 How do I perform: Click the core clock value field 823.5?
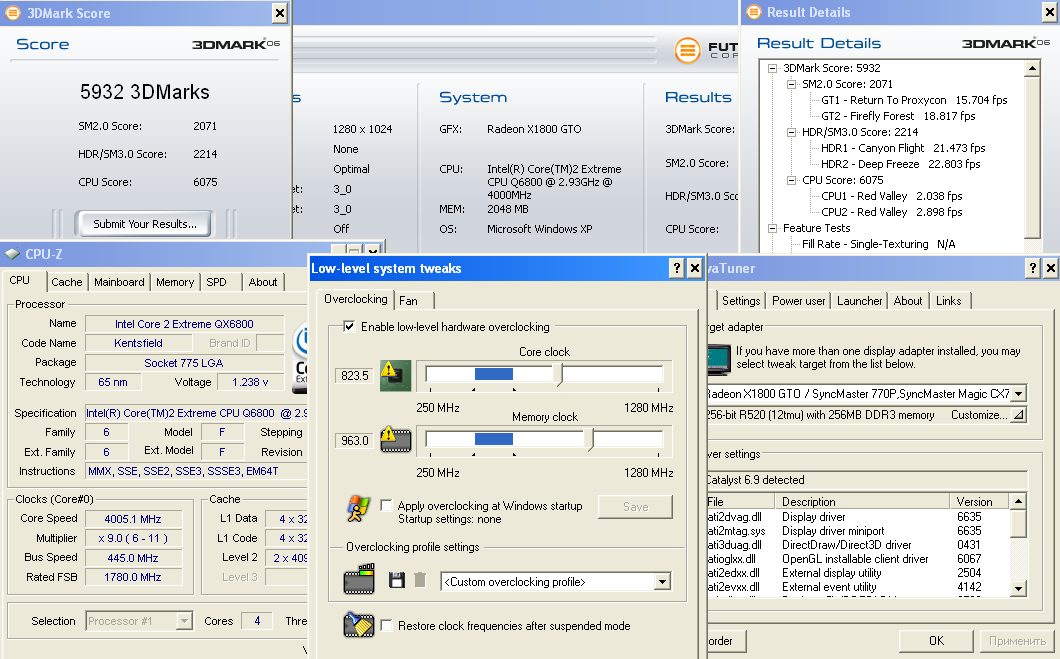355,376
